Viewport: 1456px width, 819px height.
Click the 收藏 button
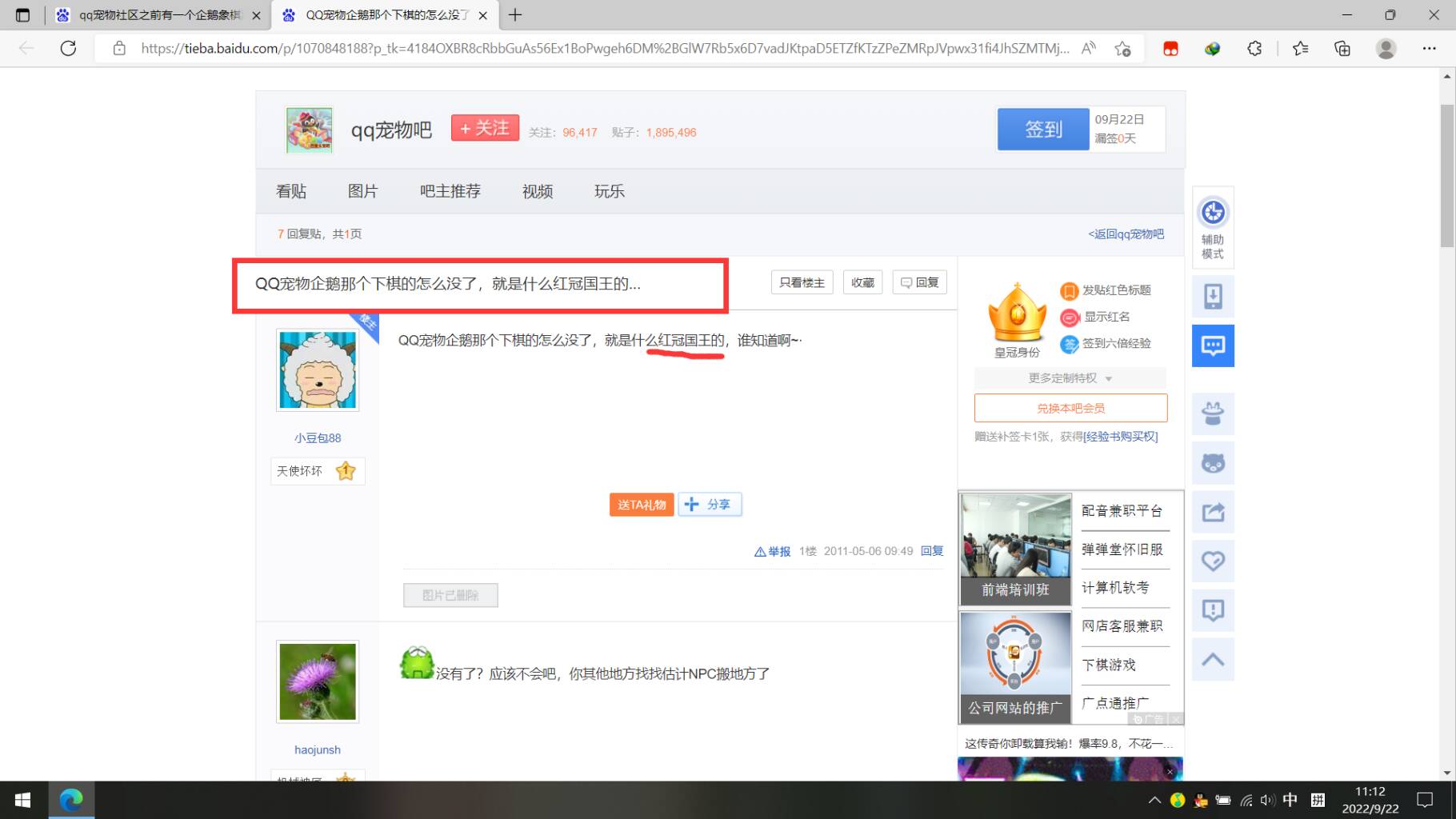(862, 282)
